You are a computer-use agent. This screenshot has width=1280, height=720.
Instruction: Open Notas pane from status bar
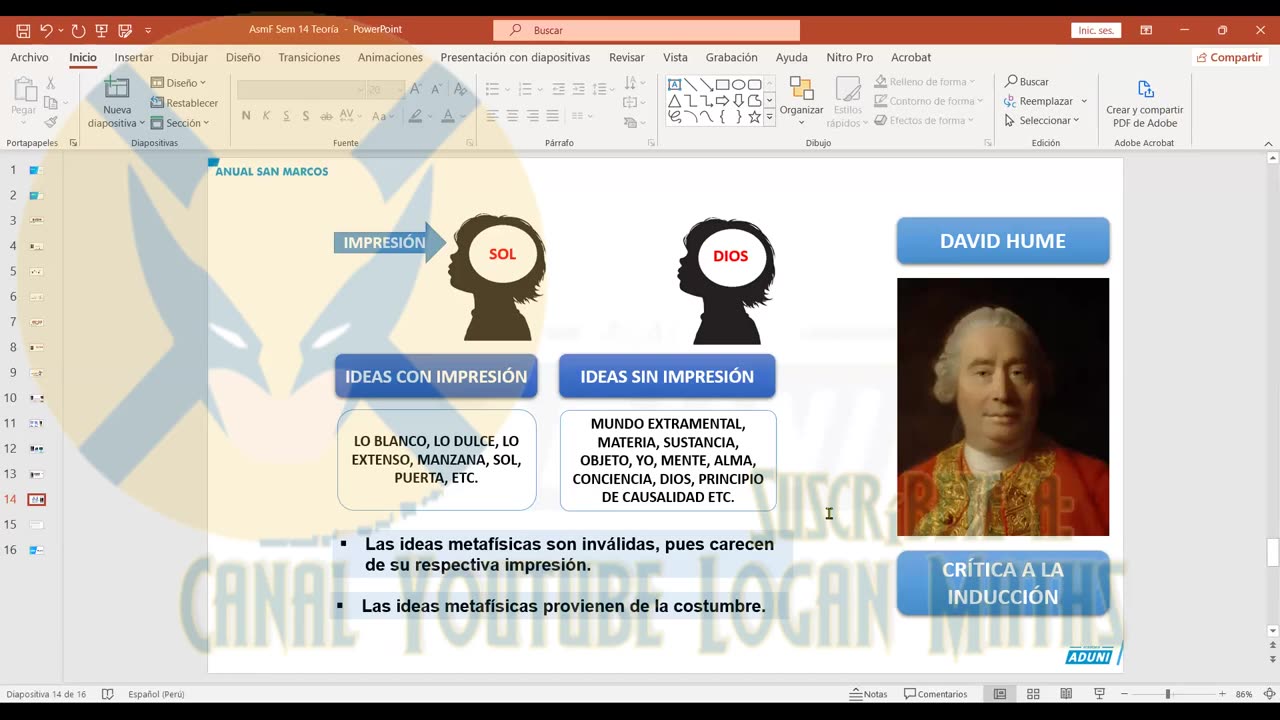point(868,694)
